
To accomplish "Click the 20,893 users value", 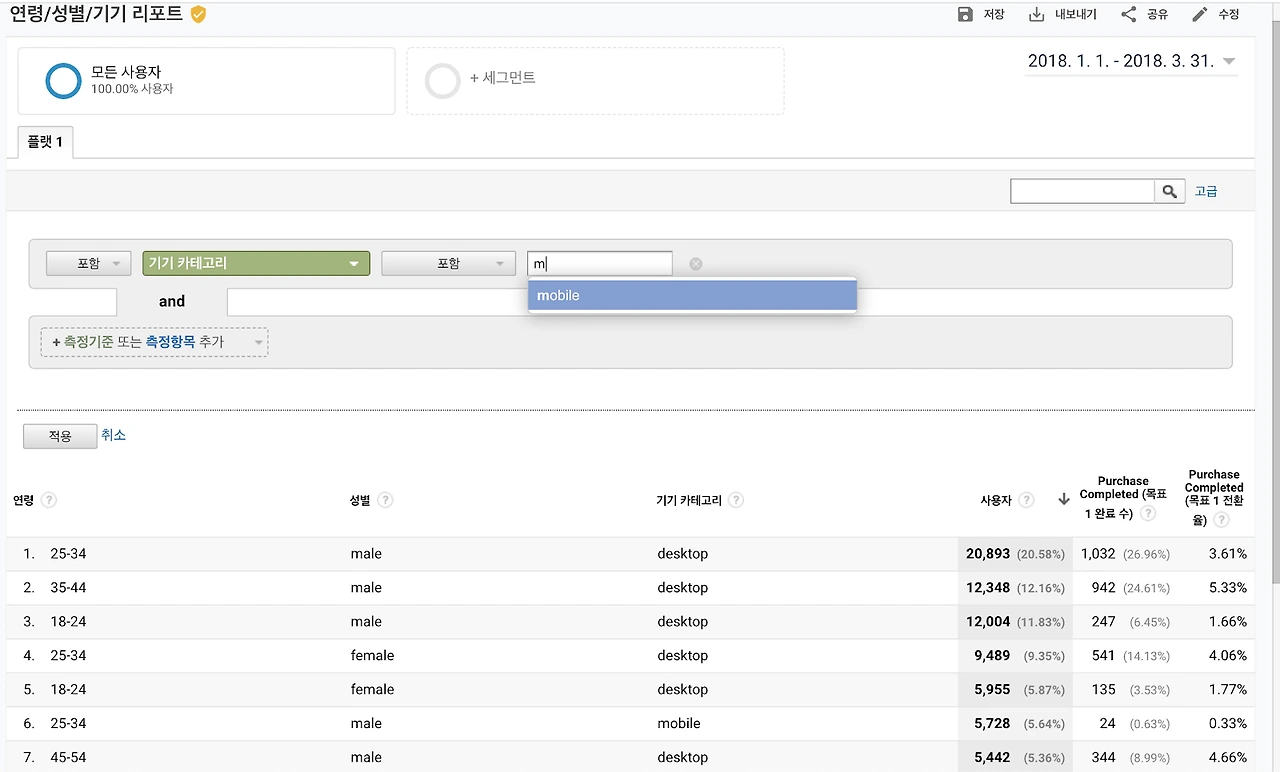I will pos(988,554).
